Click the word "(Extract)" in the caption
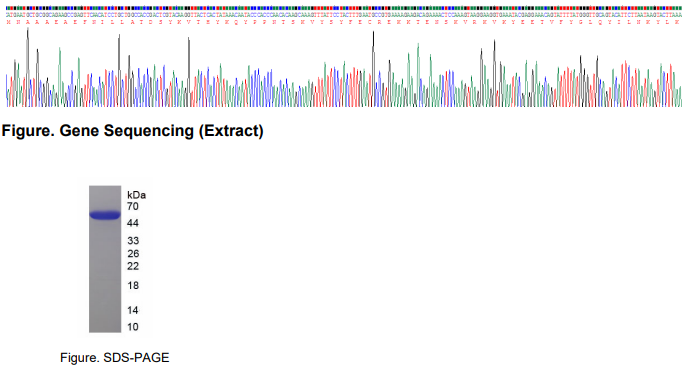The image size is (684, 366). (x=231, y=131)
